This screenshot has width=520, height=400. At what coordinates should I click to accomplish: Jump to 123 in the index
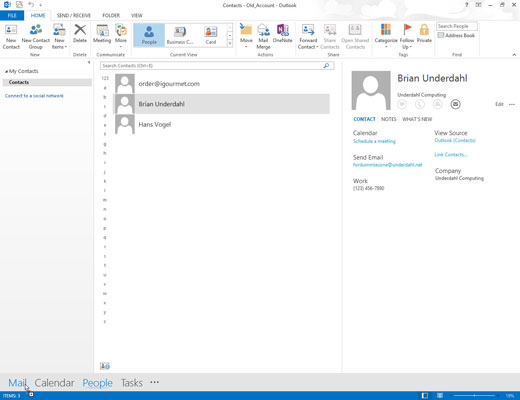coord(105,78)
